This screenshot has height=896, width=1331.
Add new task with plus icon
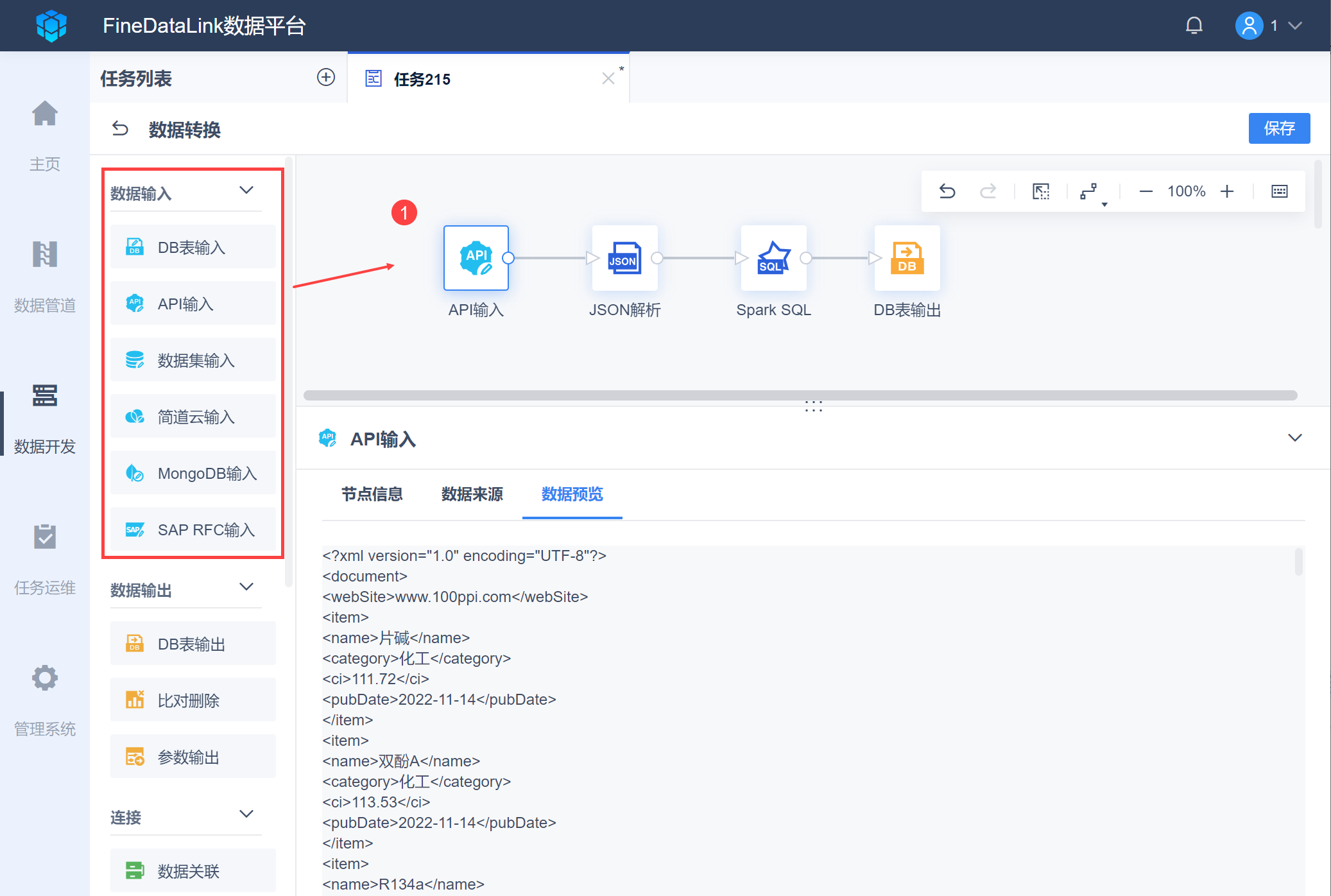click(x=326, y=78)
